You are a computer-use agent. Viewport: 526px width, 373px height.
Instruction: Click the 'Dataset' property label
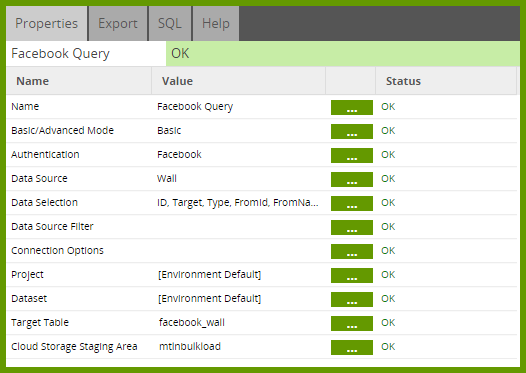(x=29, y=299)
